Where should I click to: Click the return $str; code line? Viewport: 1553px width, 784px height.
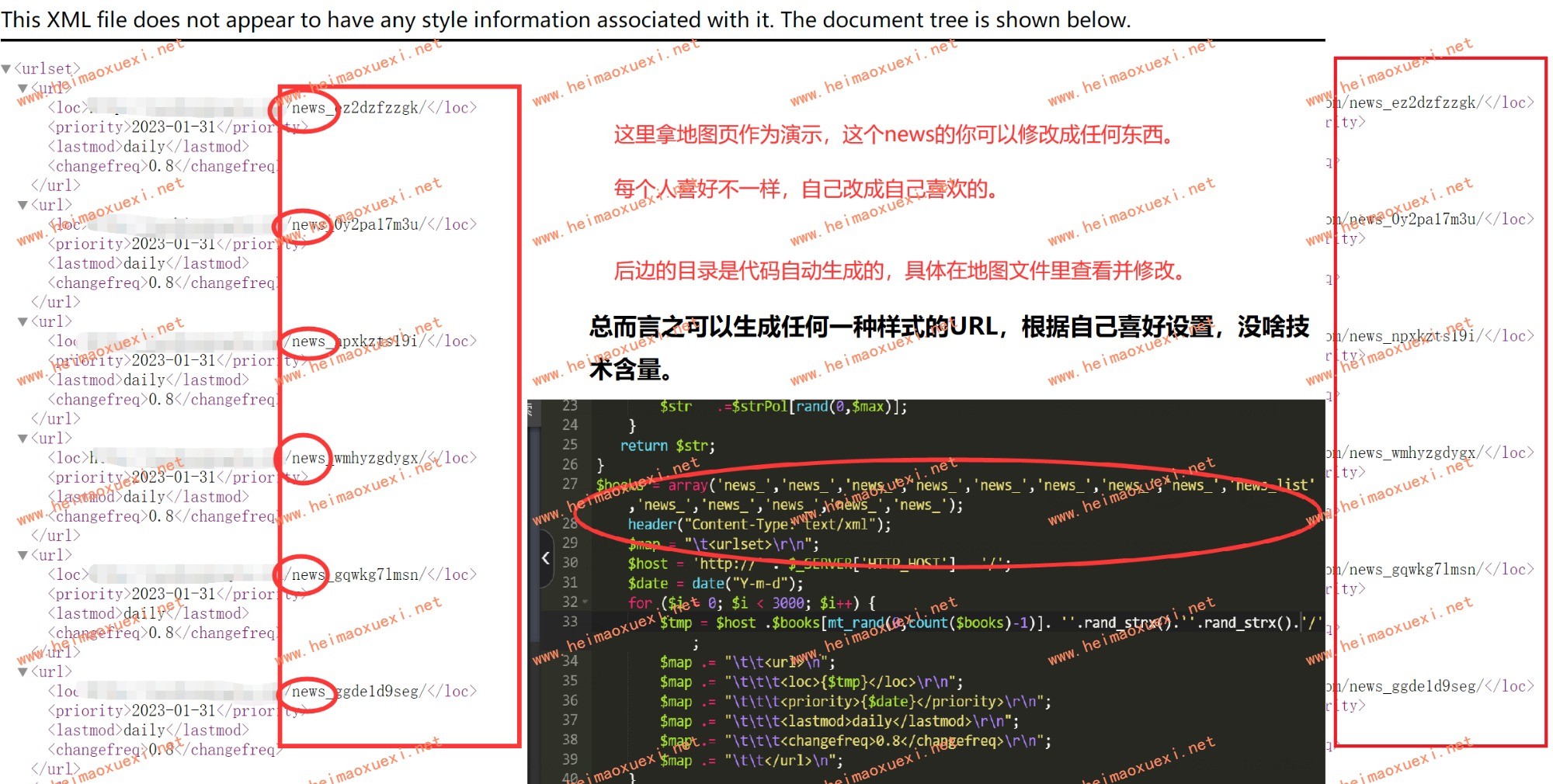pyautogui.click(x=667, y=446)
